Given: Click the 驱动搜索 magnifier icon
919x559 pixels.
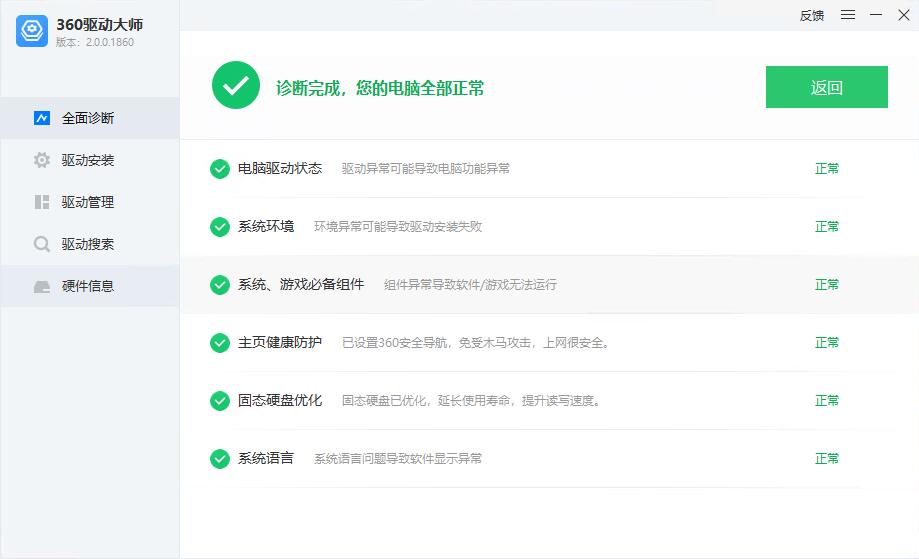Looking at the screenshot, I should pos(42,244).
